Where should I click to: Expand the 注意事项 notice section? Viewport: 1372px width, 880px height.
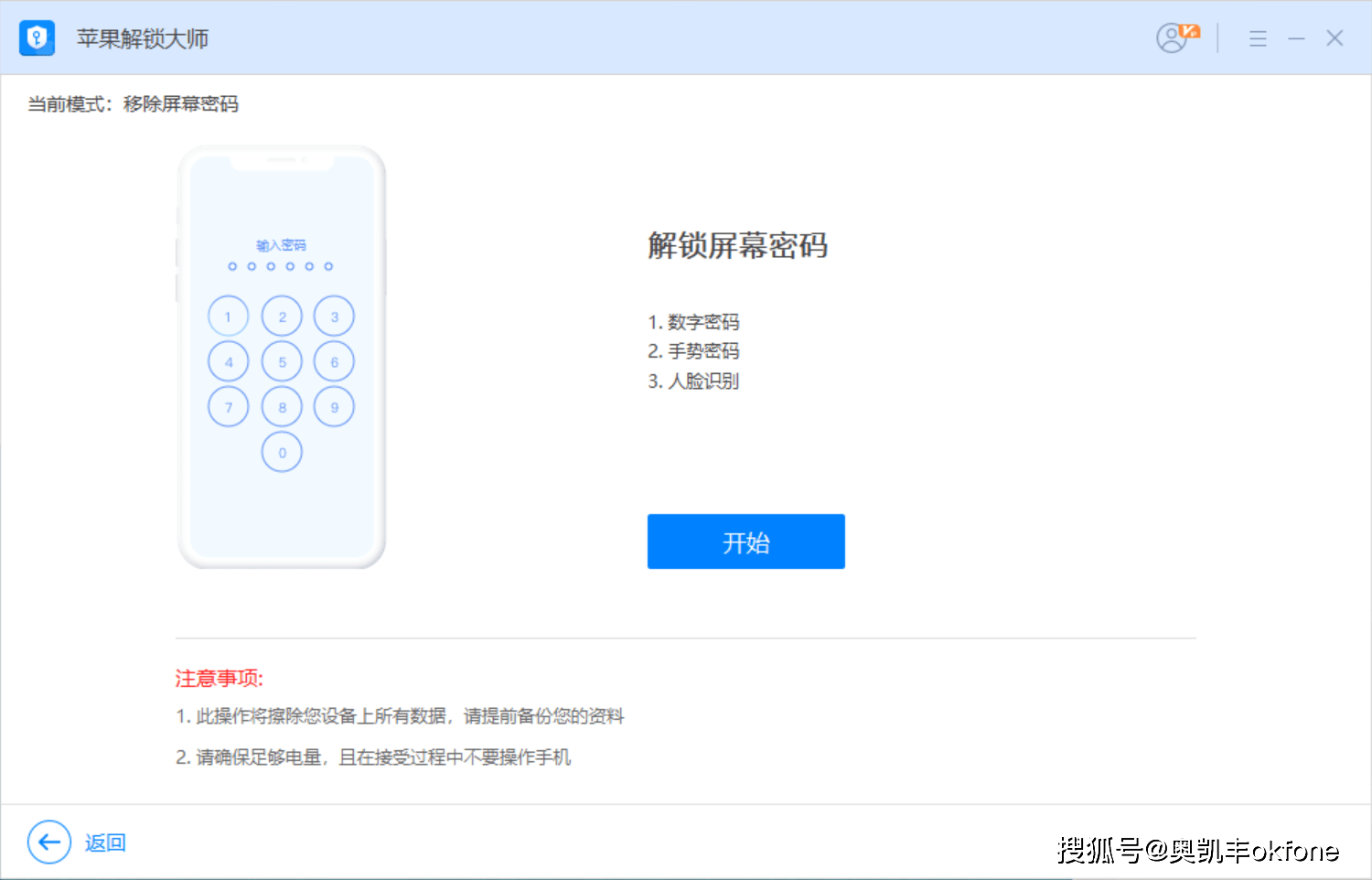[219, 679]
